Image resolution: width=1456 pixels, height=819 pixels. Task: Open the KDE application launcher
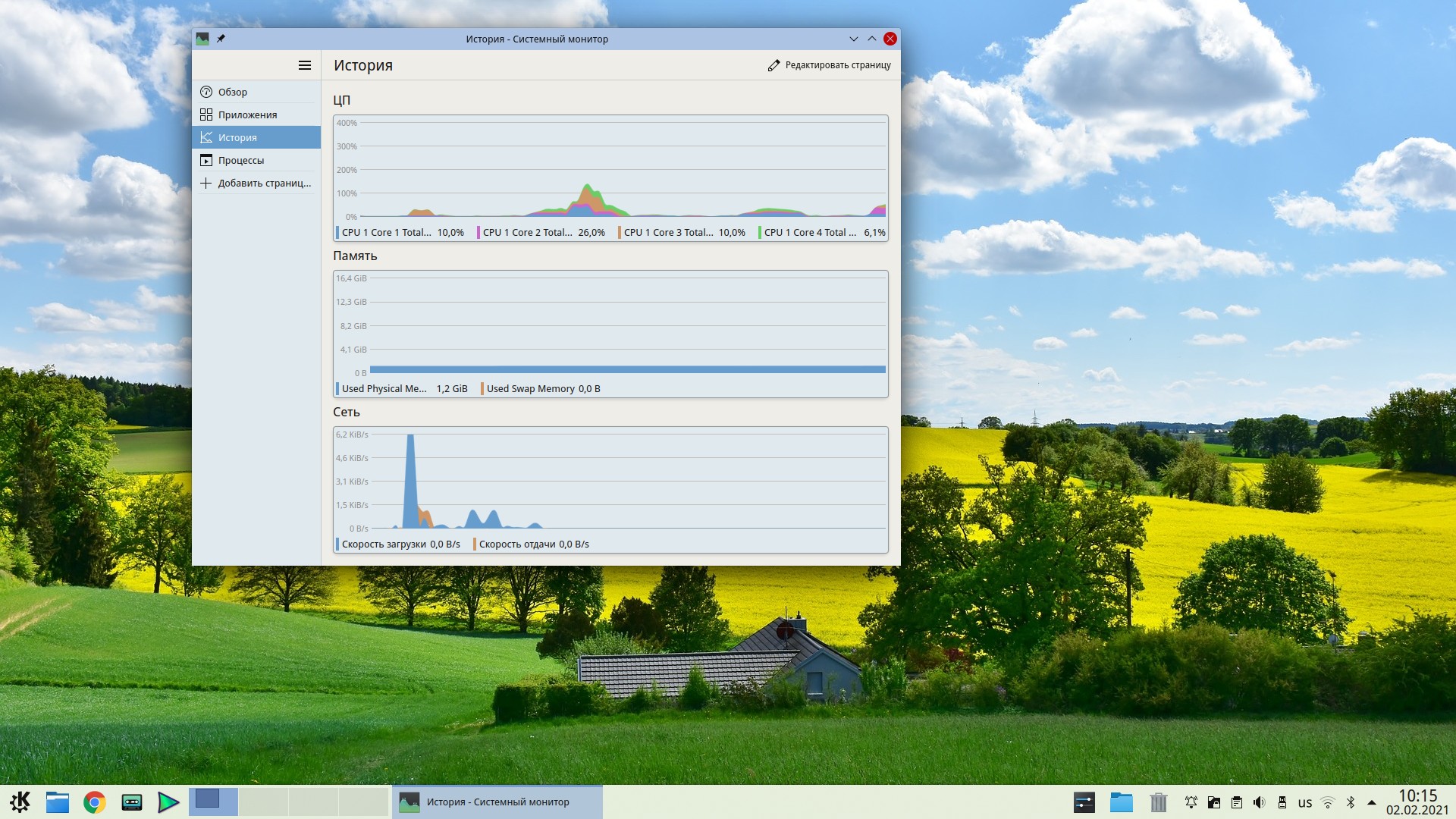pos(20,802)
